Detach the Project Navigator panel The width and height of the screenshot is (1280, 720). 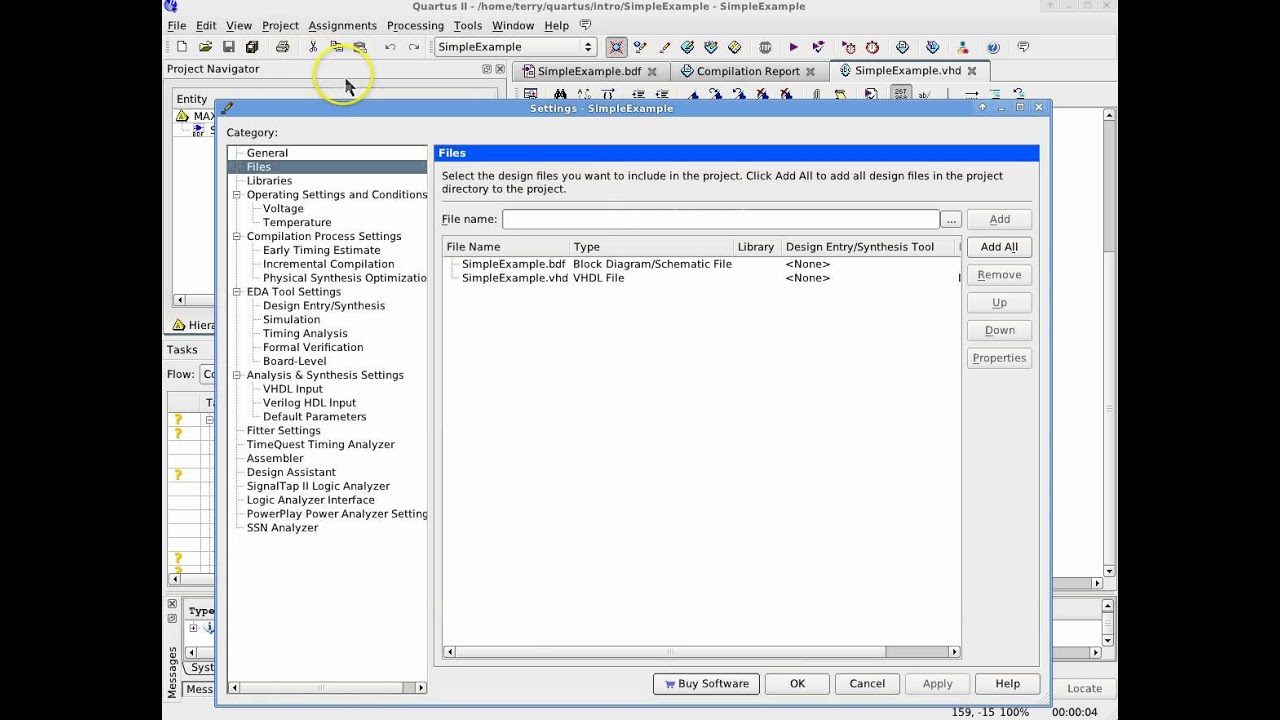[487, 69]
